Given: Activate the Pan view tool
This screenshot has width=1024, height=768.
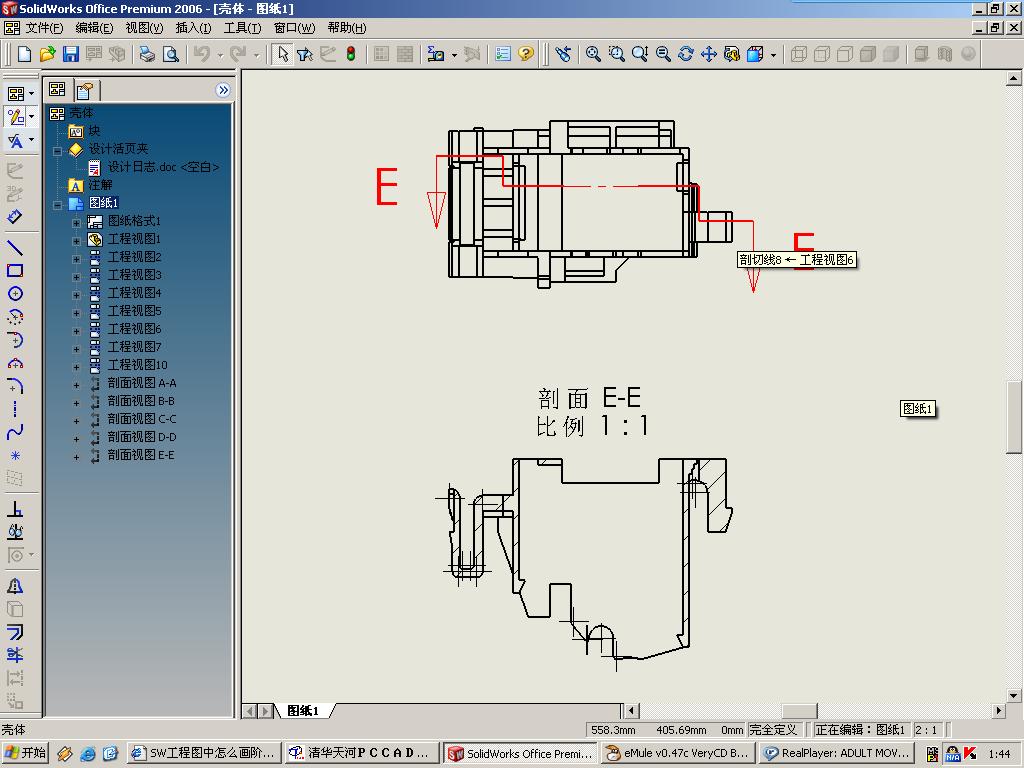Looking at the screenshot, I should (x=707, y=54).
